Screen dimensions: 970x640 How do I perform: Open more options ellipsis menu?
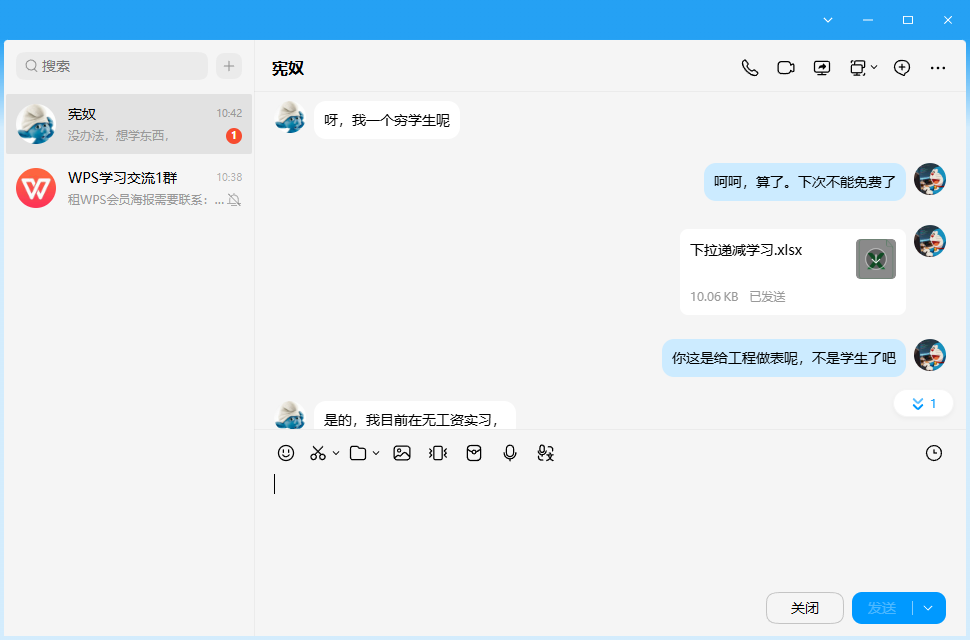click(938, 68)
